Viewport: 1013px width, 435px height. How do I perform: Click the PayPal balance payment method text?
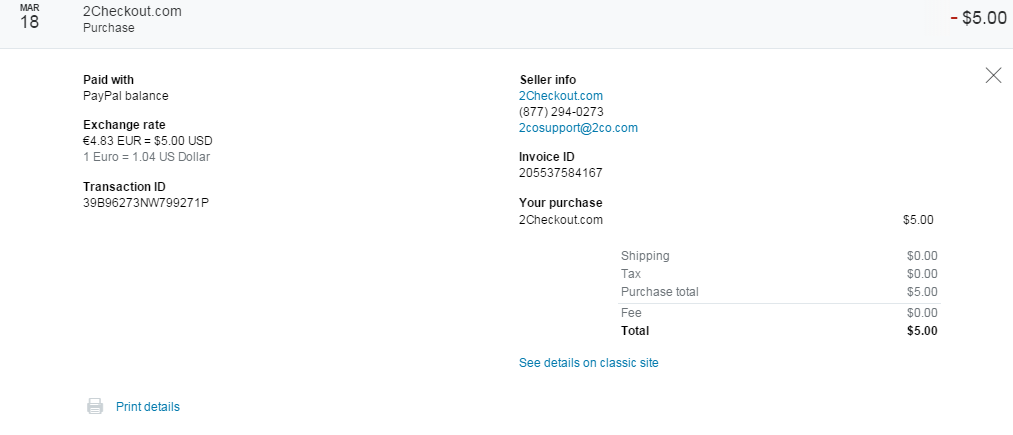click(125, 96)
